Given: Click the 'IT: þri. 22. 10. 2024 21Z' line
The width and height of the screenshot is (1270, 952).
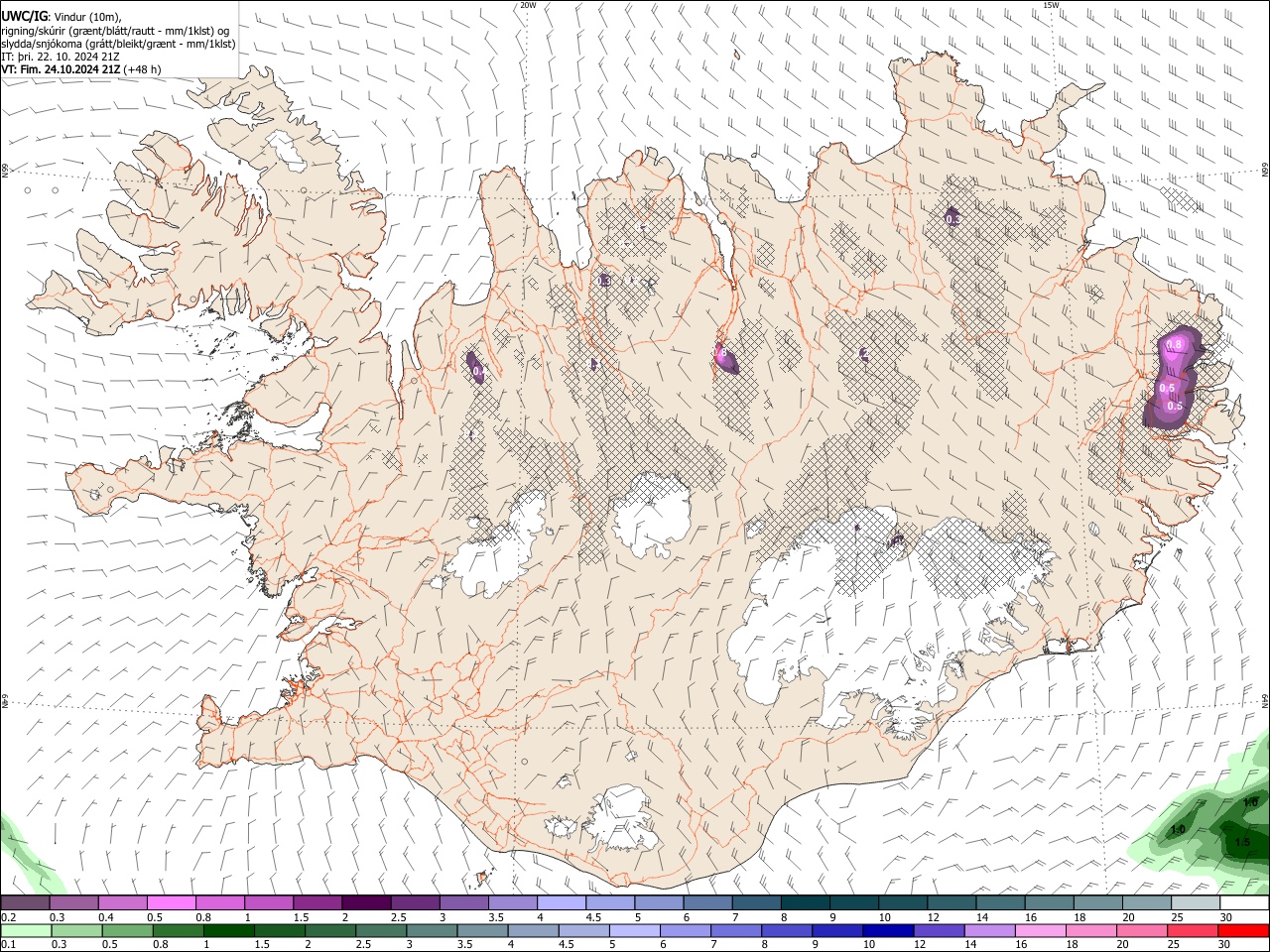Looking at the screenshot, I should point(62,57).
